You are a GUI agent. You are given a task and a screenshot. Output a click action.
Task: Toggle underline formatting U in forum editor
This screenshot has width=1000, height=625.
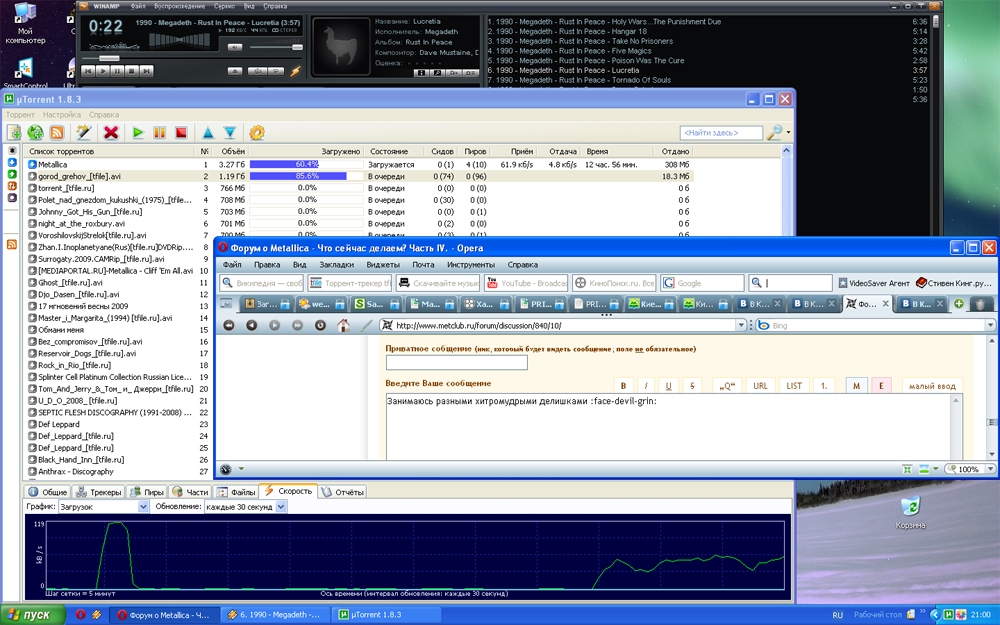(669, 386)
